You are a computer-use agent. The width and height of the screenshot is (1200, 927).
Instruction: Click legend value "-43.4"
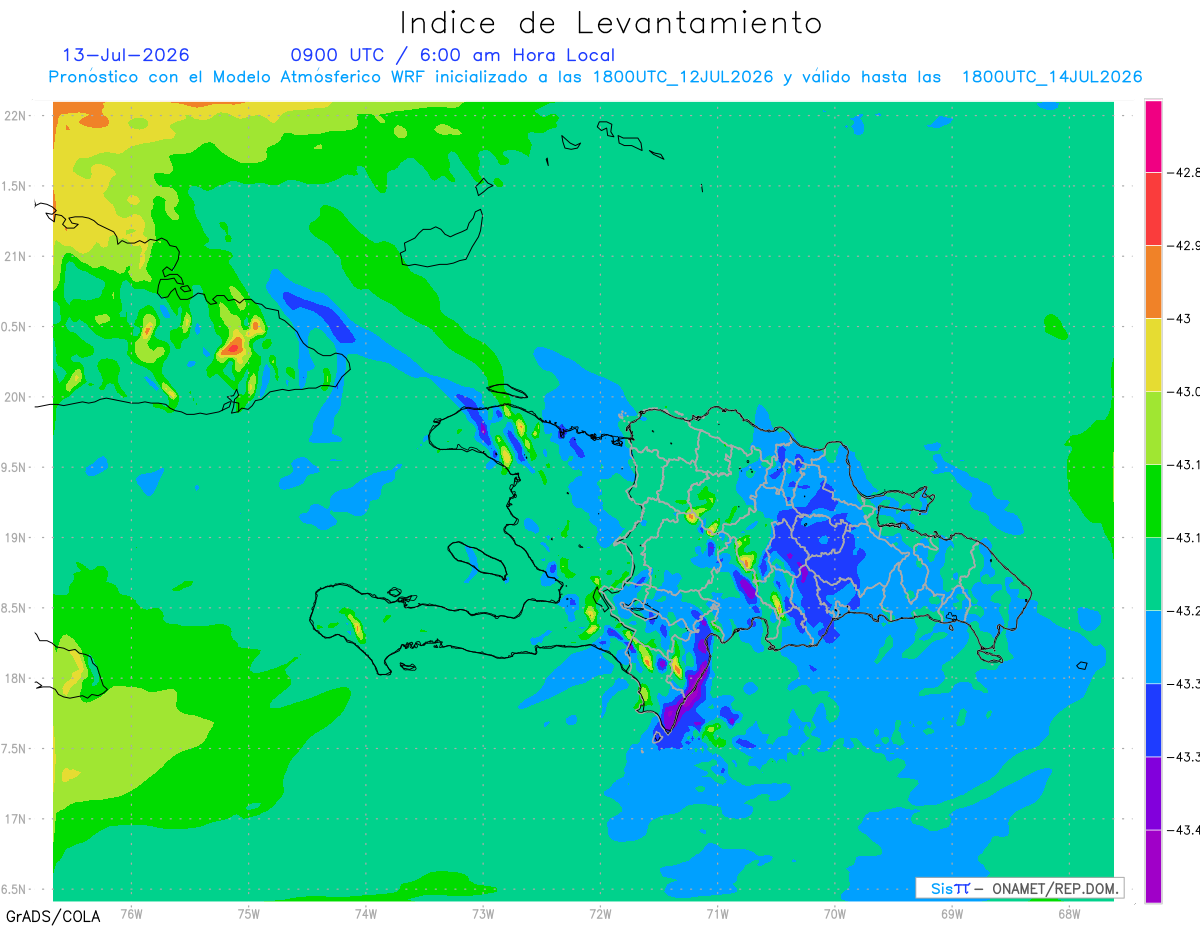1184,829
